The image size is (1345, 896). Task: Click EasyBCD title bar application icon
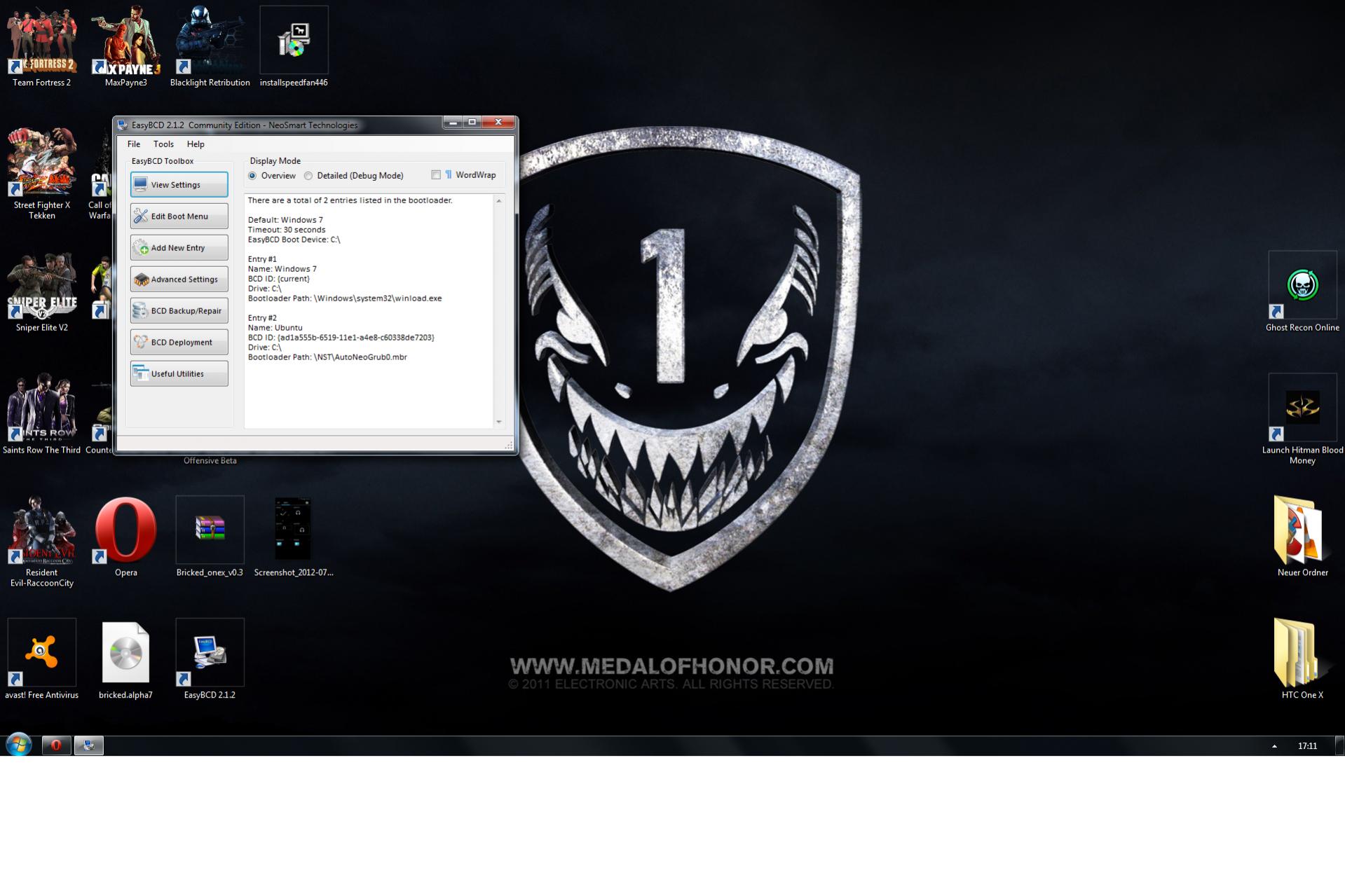coord(123,125)
